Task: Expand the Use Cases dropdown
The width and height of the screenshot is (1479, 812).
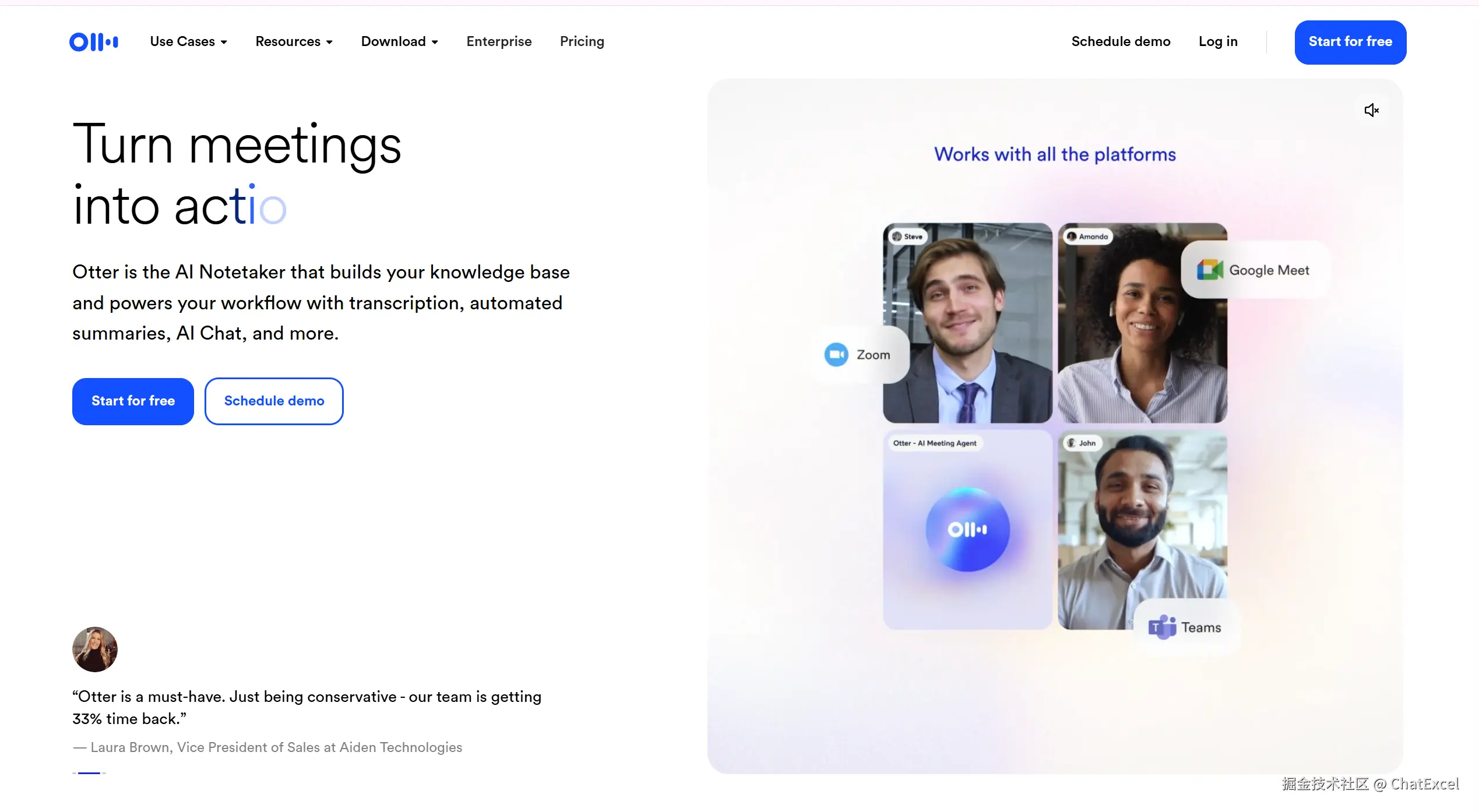Action: (x=188, y=42)
